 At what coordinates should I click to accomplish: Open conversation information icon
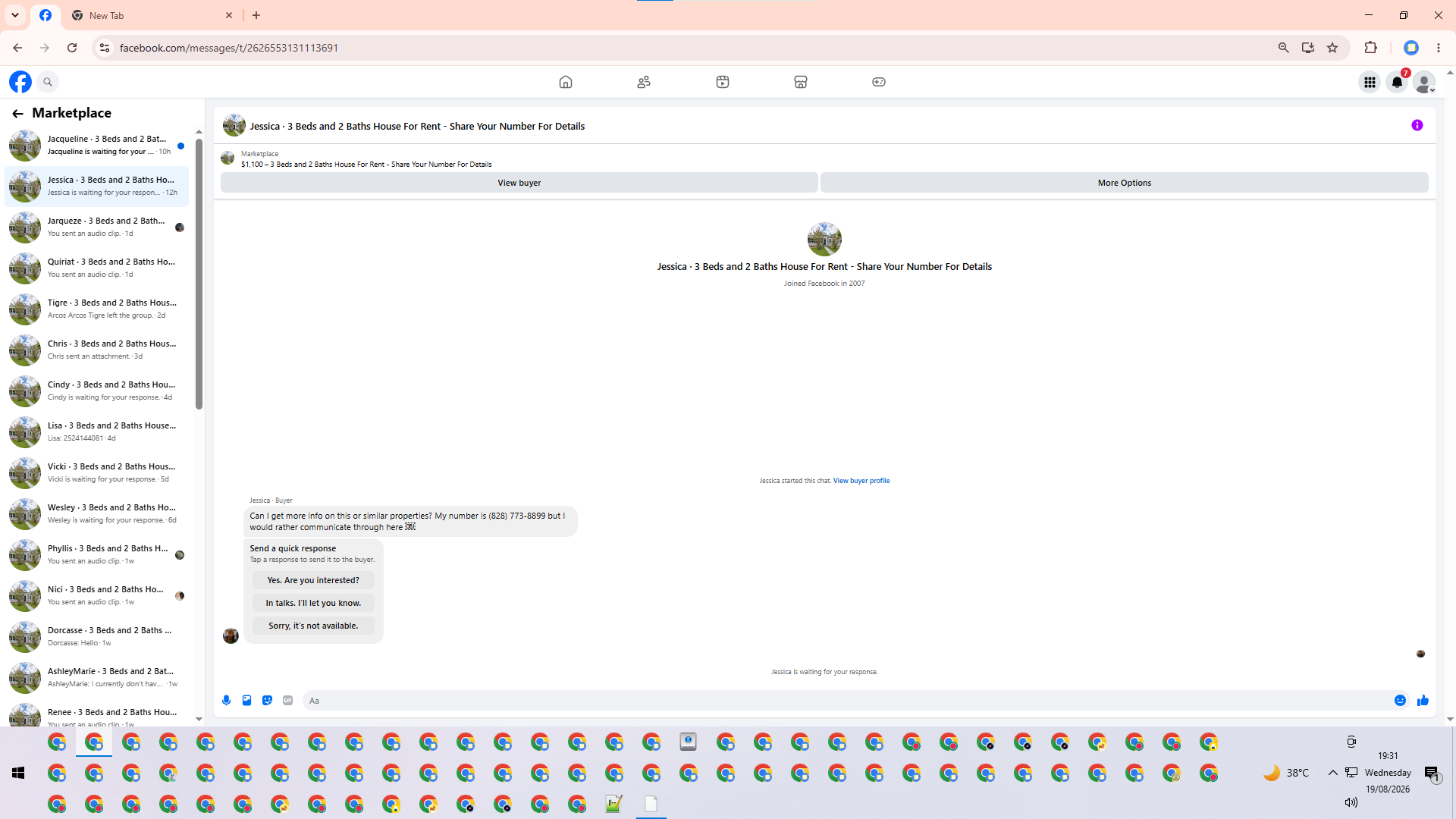(x=1417, y=126)
